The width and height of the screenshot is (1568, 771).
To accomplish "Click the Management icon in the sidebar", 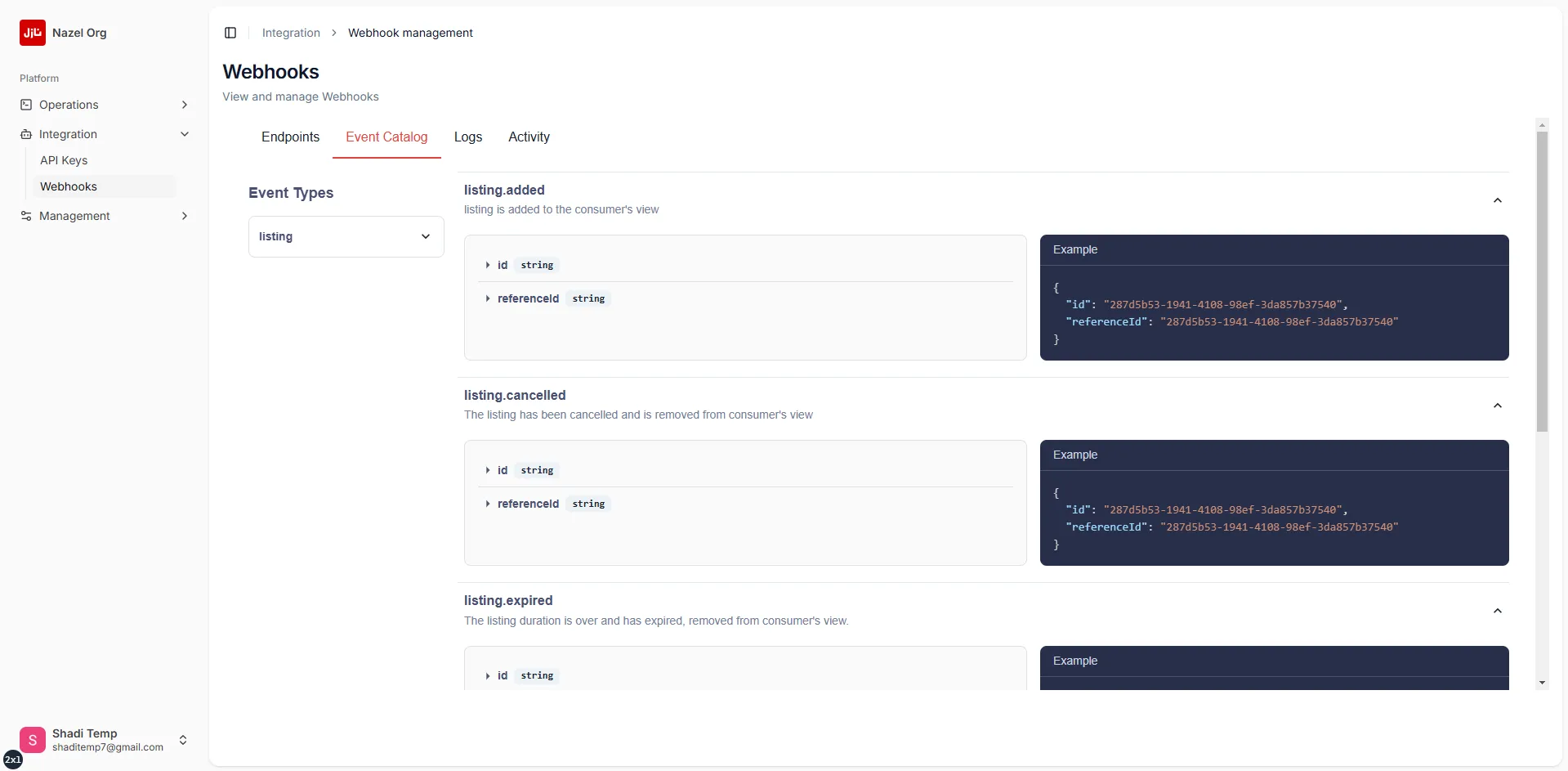I will tap(26, 216).
